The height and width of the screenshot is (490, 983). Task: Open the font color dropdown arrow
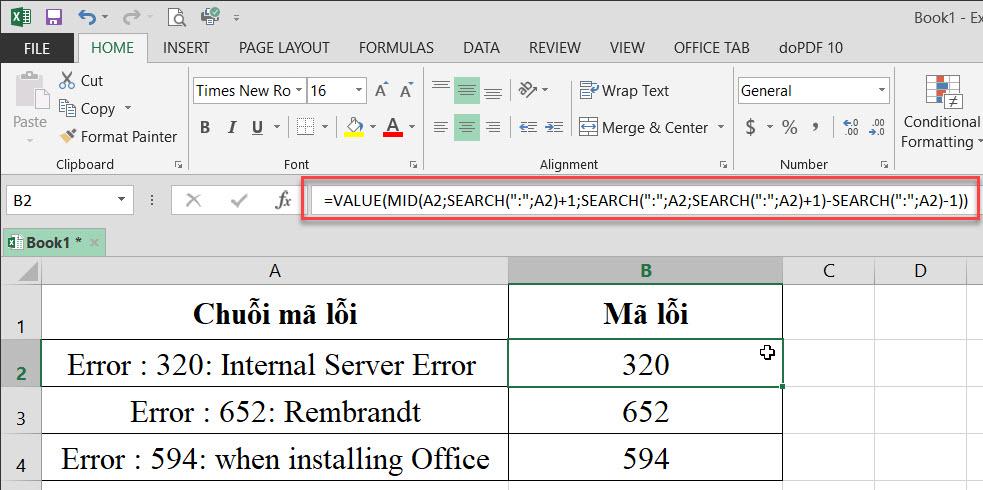pos(412,127)
